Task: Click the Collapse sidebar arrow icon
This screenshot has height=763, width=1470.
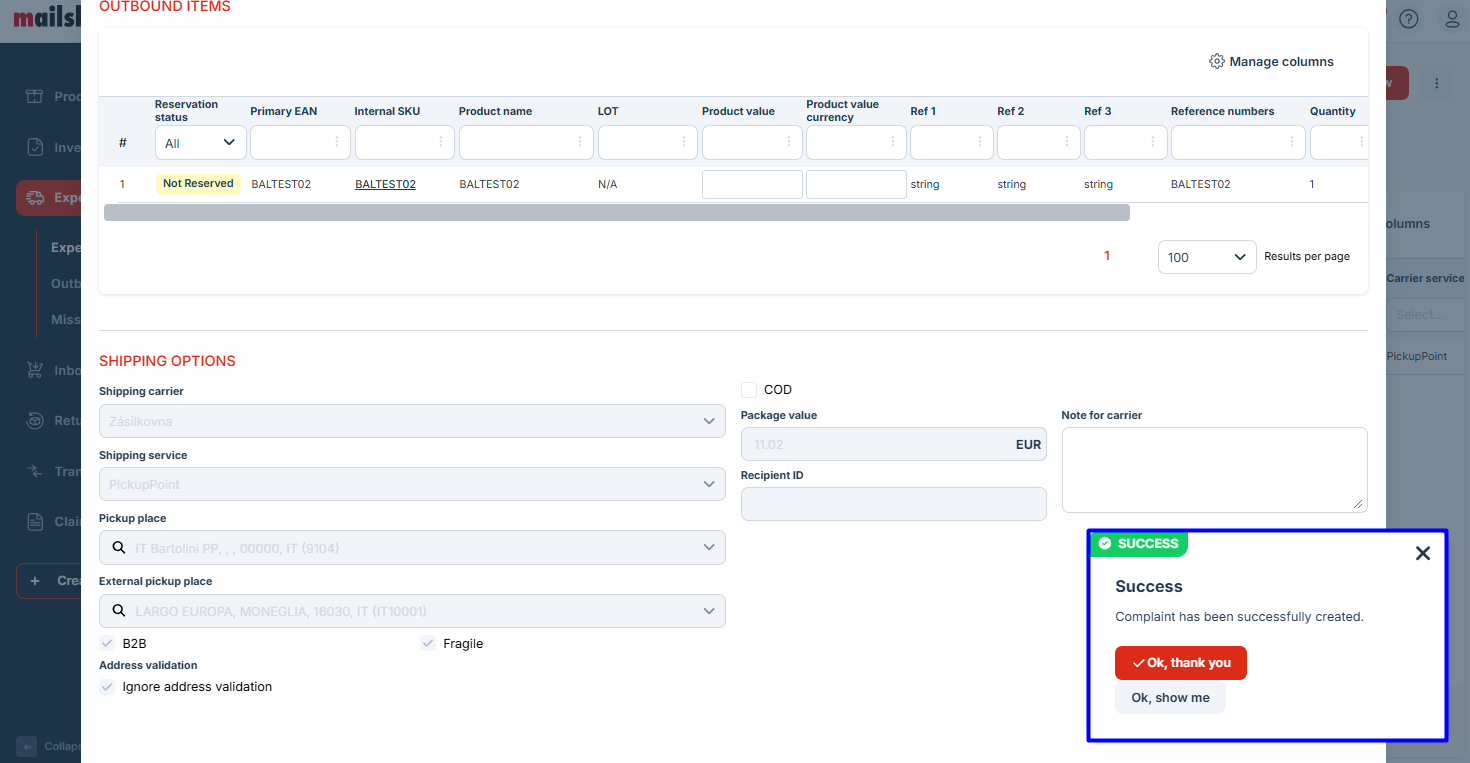Action: click(x=27, y=746)
